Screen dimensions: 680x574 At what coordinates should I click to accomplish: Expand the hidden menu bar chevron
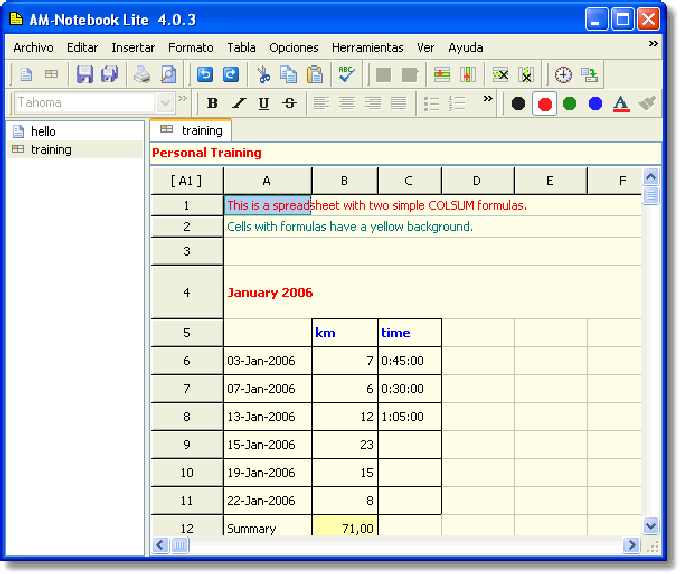(x=653, y=43)
